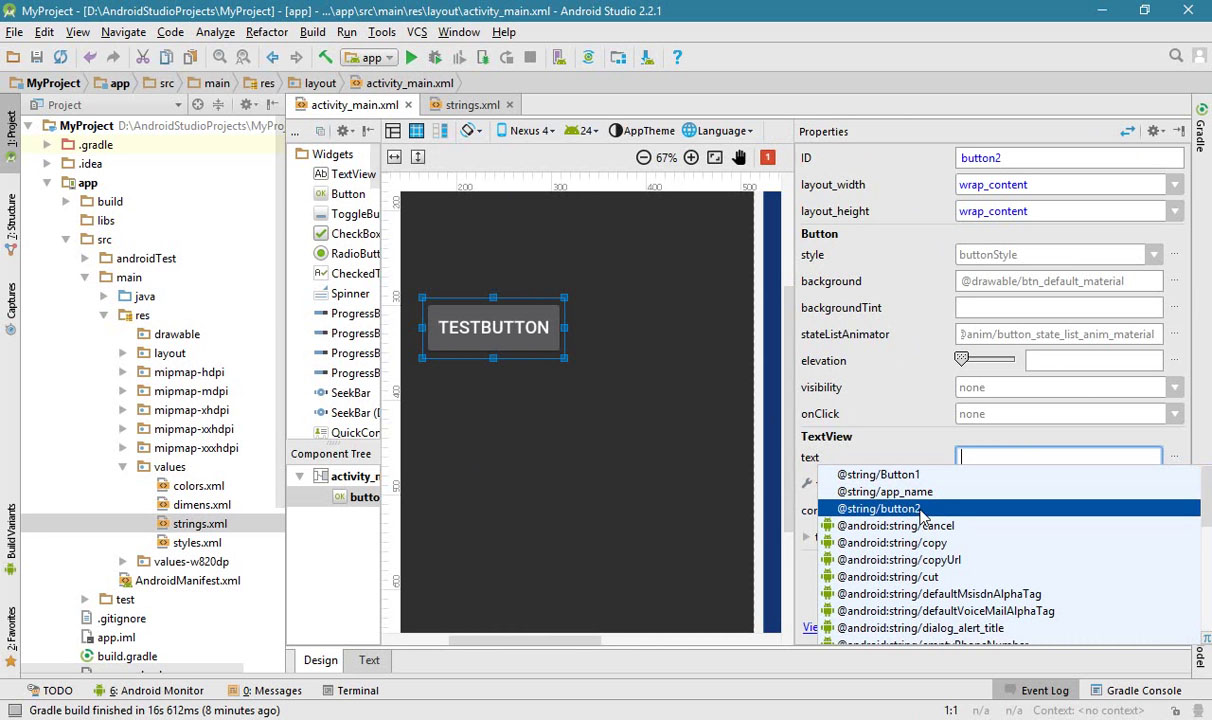Screen dimensions: 1212x720
Task: Open the SDK Manager icon
Action: pyautogui.click(x=647, y=57)
